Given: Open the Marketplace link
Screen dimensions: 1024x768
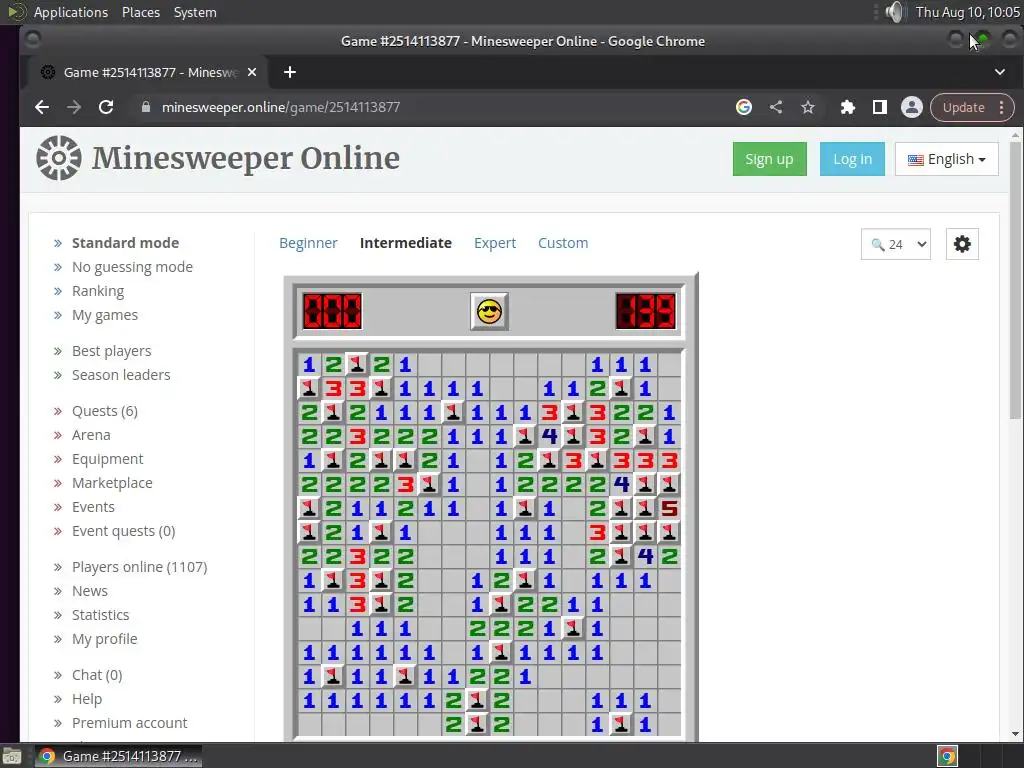Looking at the screenshot, I should point(112,483).
